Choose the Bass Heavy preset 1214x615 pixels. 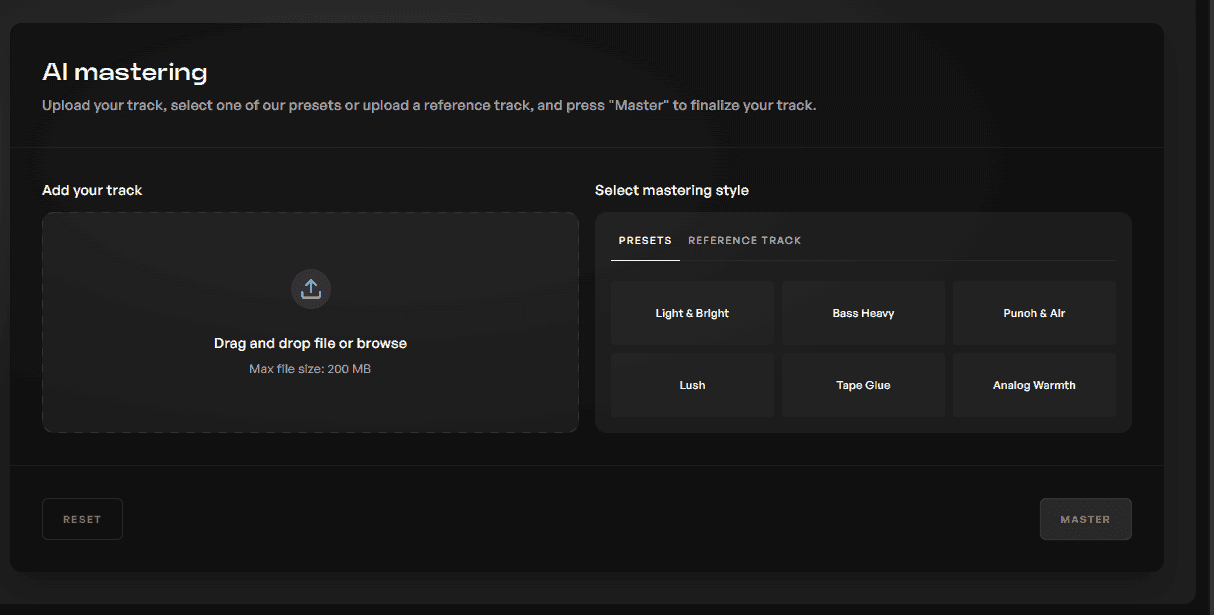point(863,313)
